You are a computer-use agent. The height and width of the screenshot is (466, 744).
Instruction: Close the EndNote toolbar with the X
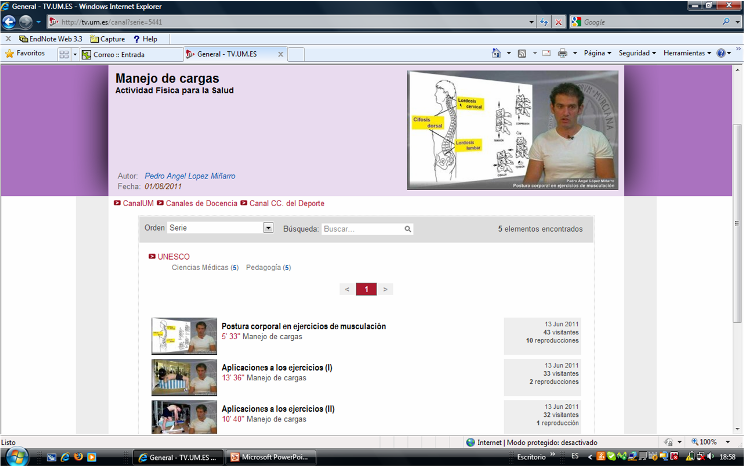8,39
